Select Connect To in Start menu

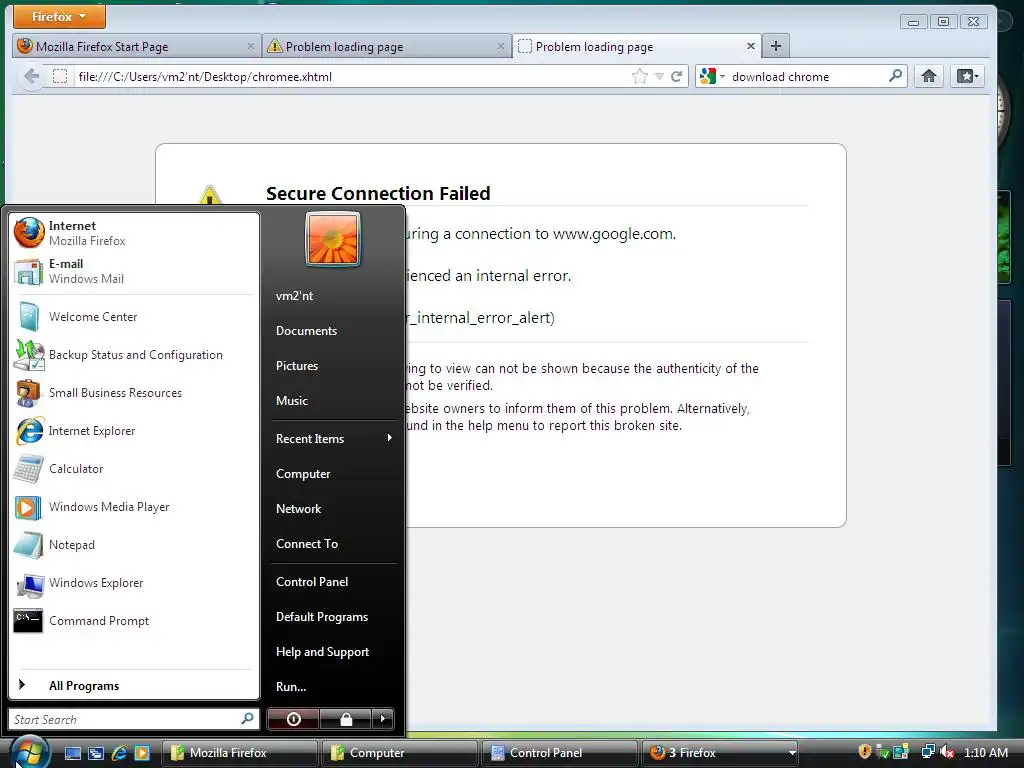[x=333, y=543]
